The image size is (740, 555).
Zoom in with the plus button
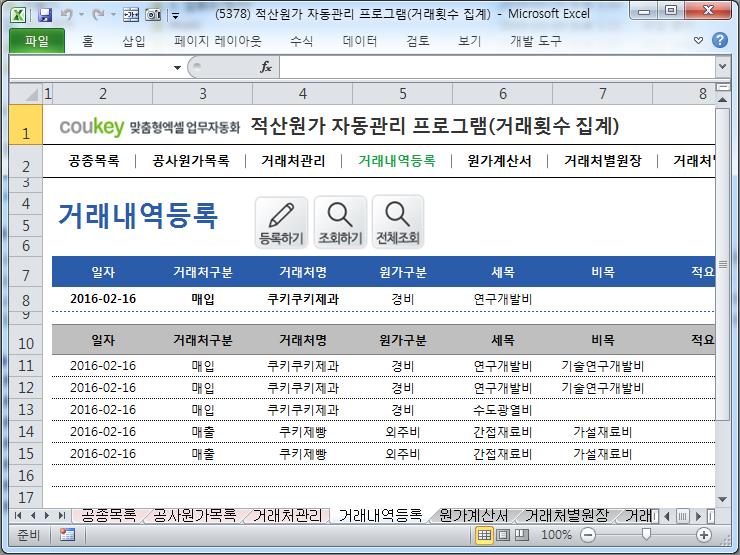pos(704,535)
